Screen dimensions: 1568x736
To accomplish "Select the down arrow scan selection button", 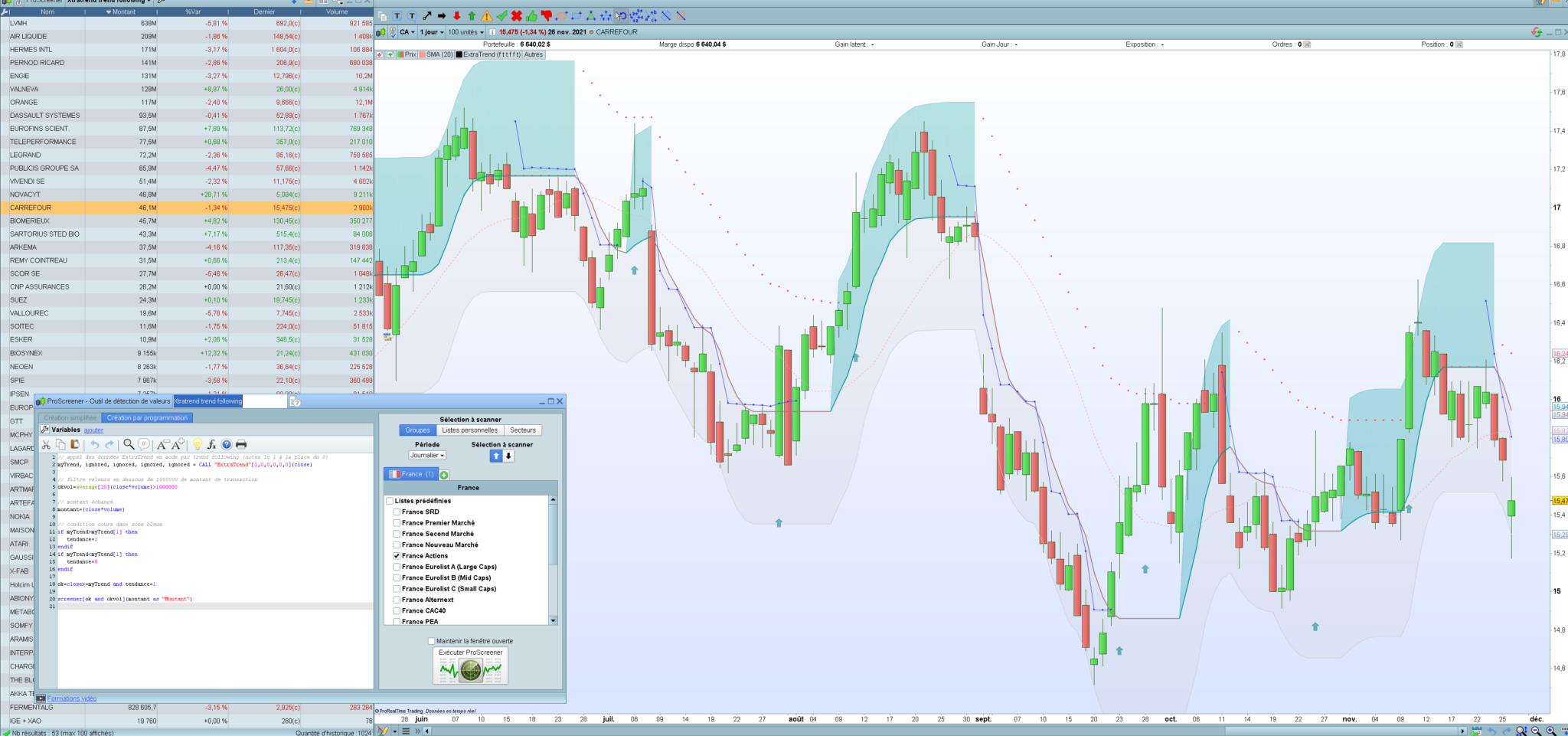I will 508,456.
